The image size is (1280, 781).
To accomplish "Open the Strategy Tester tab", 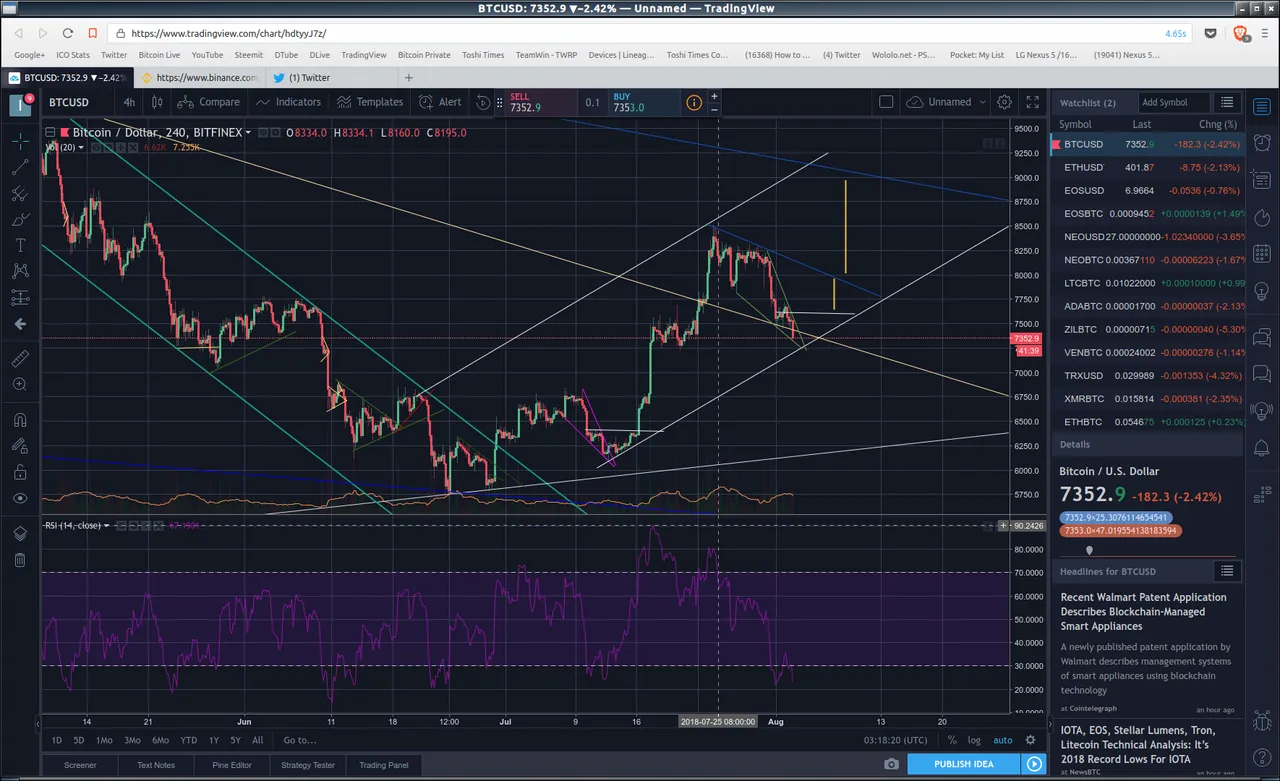I will [x=308, y=765].
